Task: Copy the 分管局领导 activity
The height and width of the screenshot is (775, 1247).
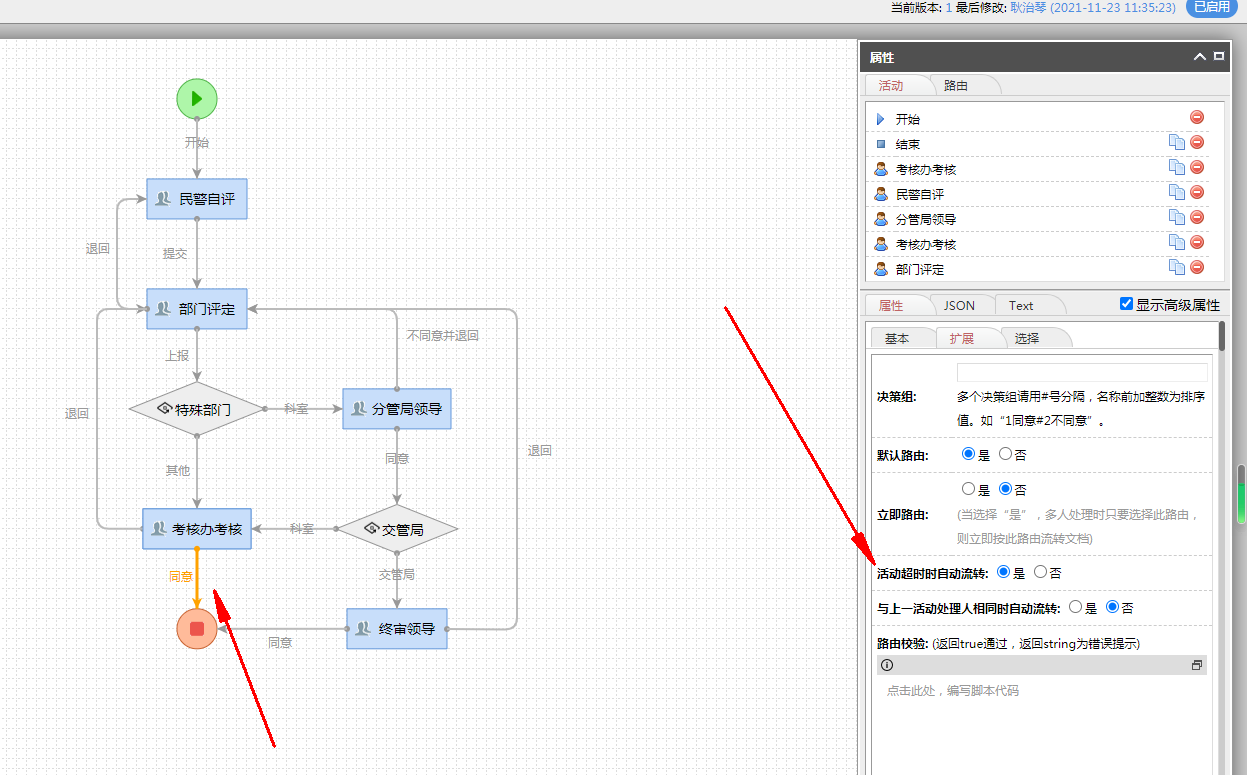Action: tap(1177, 217)
